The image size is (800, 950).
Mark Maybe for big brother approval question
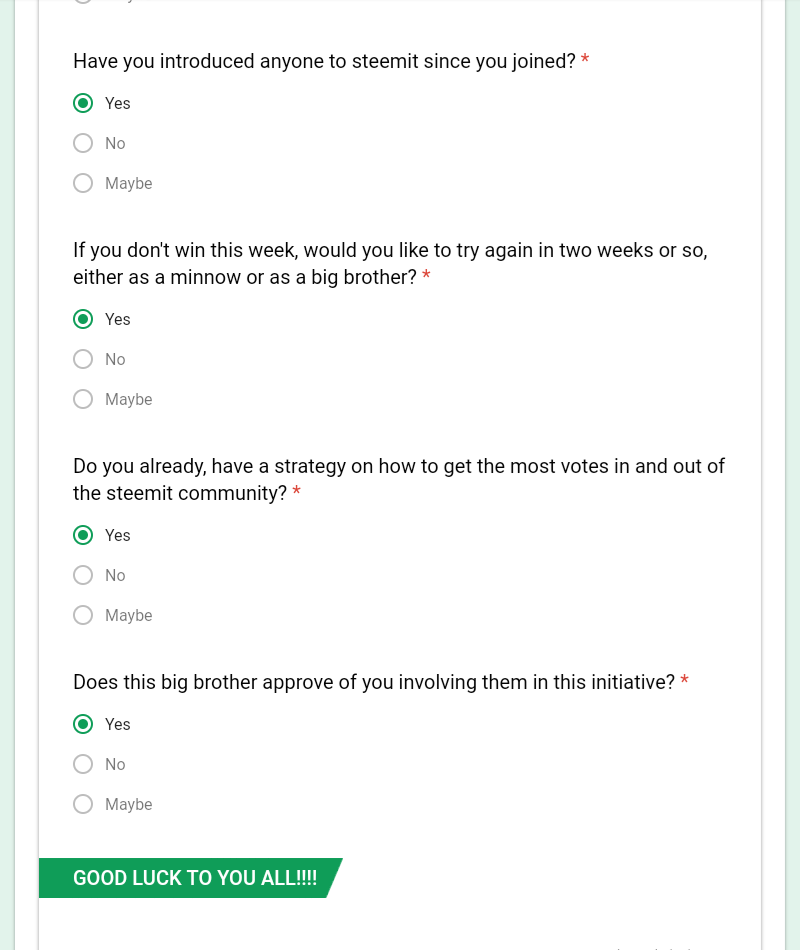point(83,804)
